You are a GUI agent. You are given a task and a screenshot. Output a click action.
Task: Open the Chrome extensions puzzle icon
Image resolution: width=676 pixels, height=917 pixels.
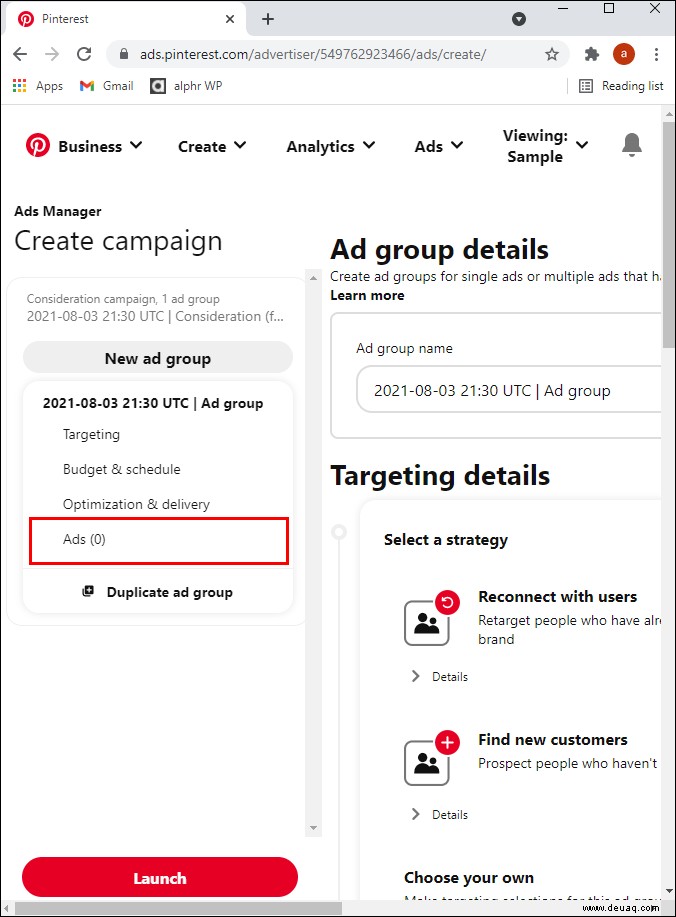pos(592,54)
